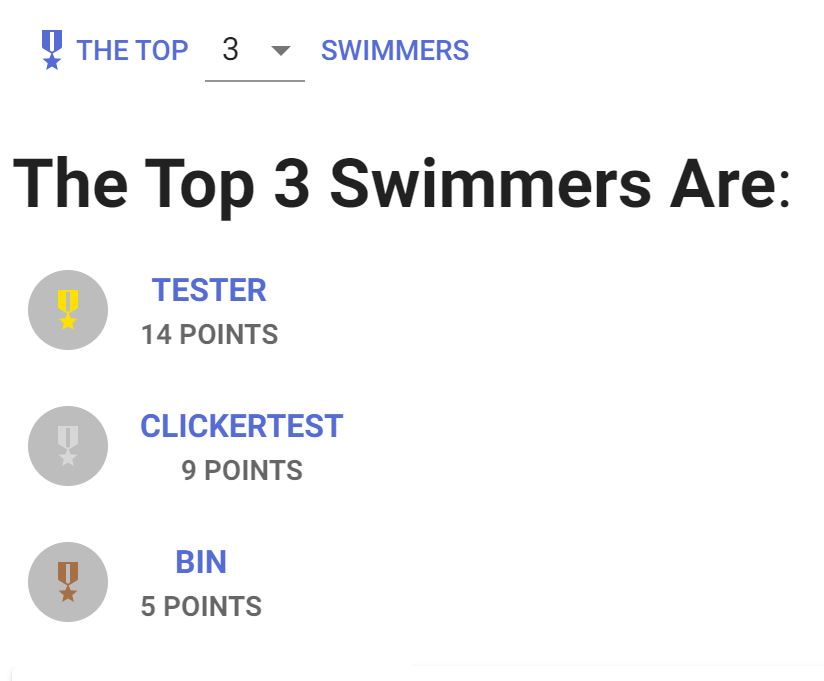
Task: Click the bronze medal avatar for BIN
Action: 68,582
